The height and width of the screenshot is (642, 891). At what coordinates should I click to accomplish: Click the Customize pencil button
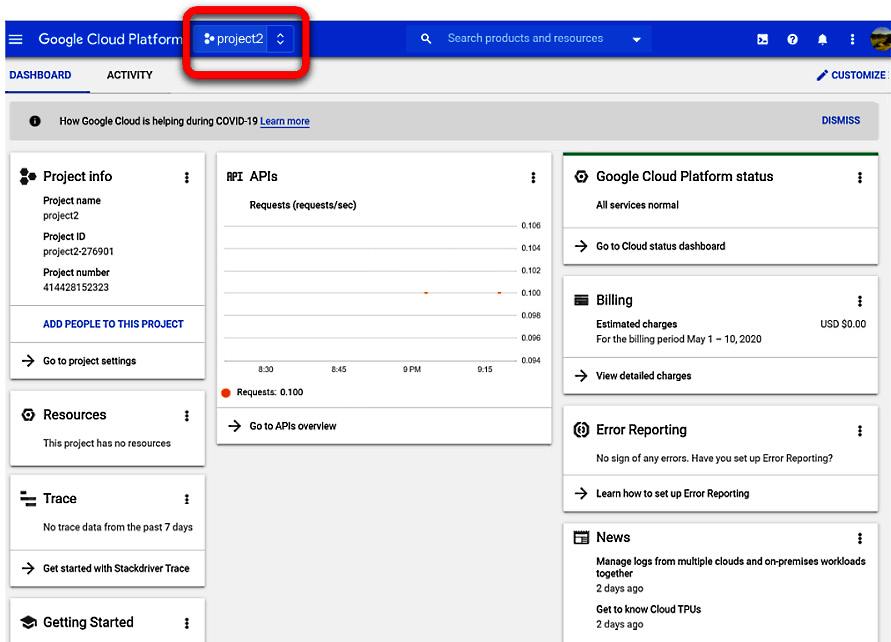point(851,75)
